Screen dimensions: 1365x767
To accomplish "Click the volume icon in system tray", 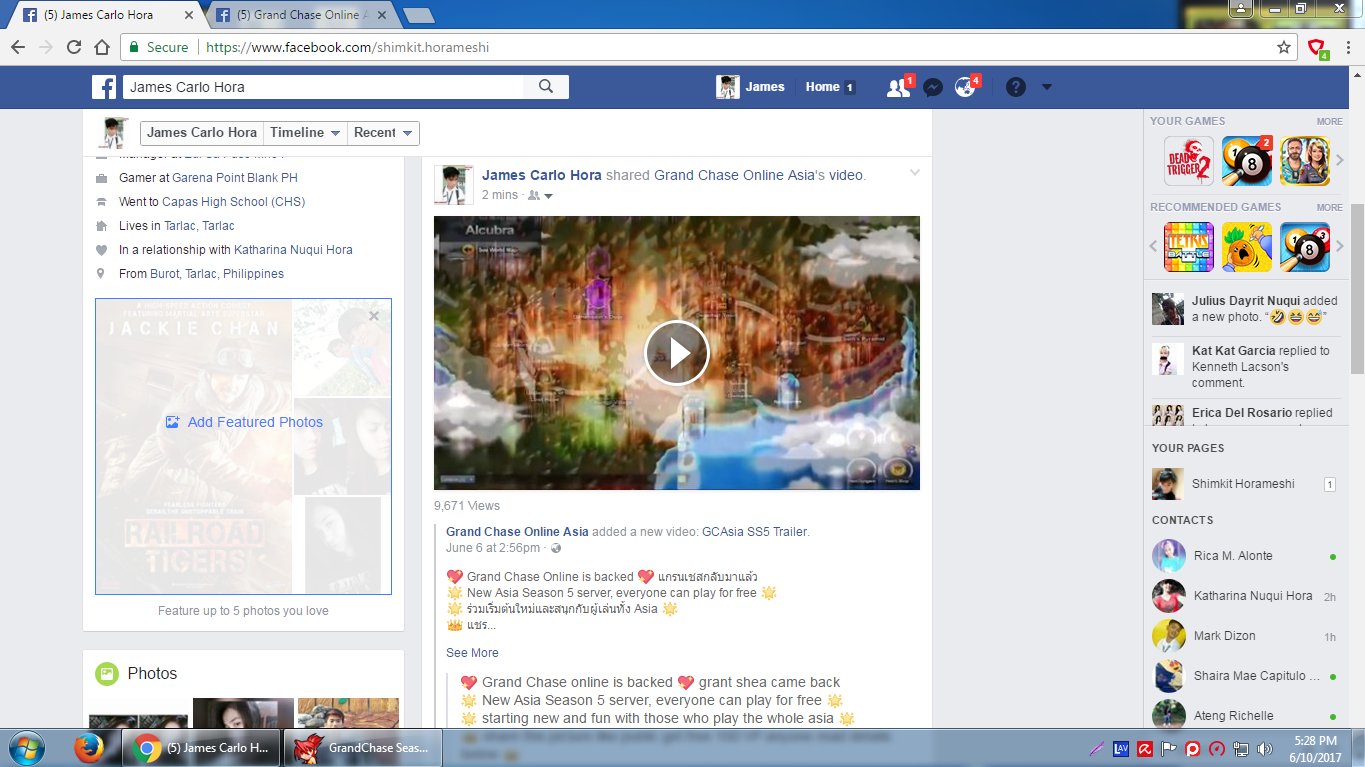I will [x=1264, y=748].
